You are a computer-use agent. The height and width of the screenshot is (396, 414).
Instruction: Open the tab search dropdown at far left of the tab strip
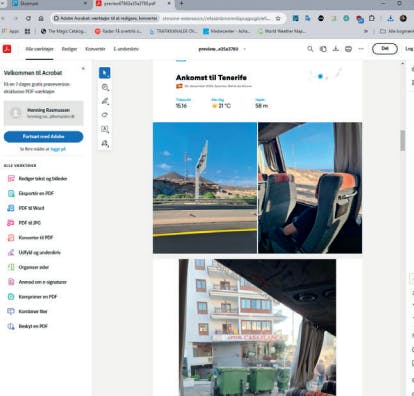click(3, 4)
